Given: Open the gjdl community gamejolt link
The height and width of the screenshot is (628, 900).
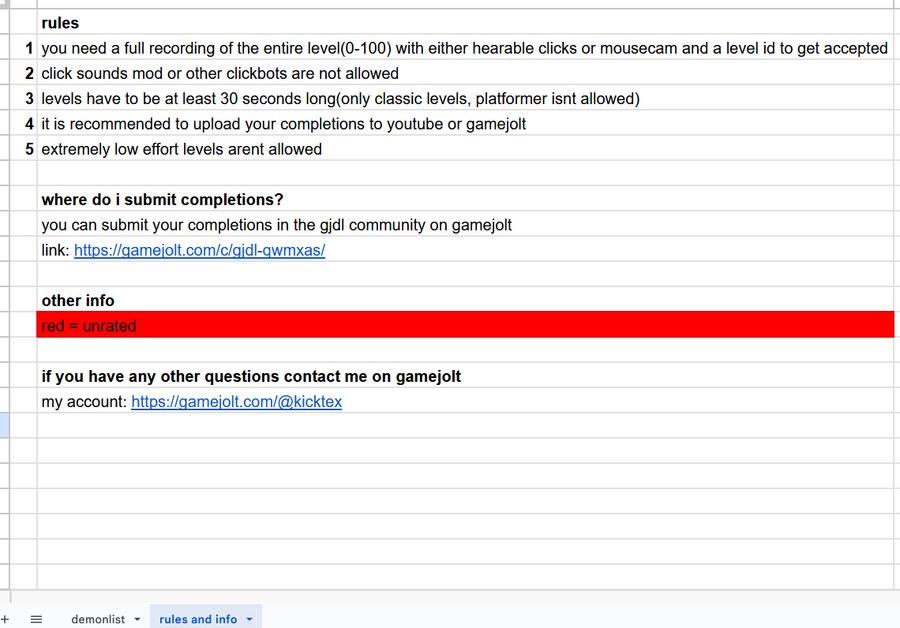Looking at the screenshot, I should [199, 250].
